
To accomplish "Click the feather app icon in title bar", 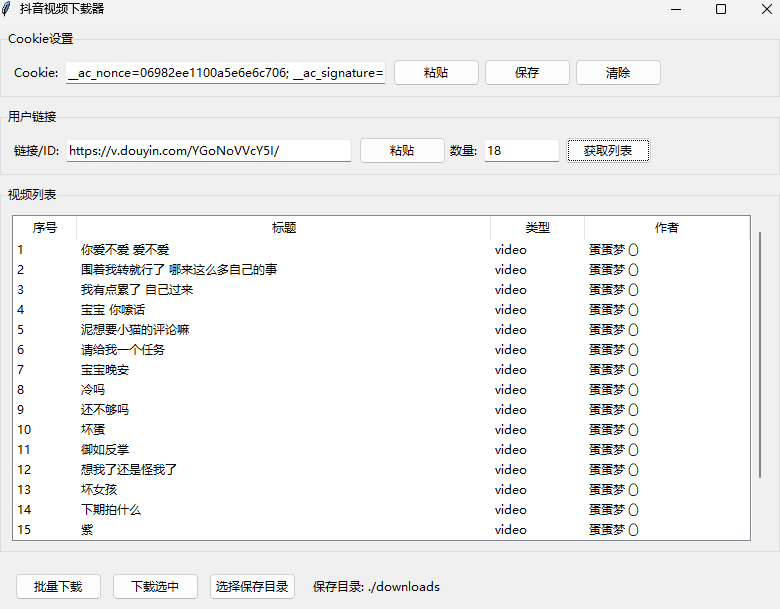I will pyautogui.click(x=6, y=9).
